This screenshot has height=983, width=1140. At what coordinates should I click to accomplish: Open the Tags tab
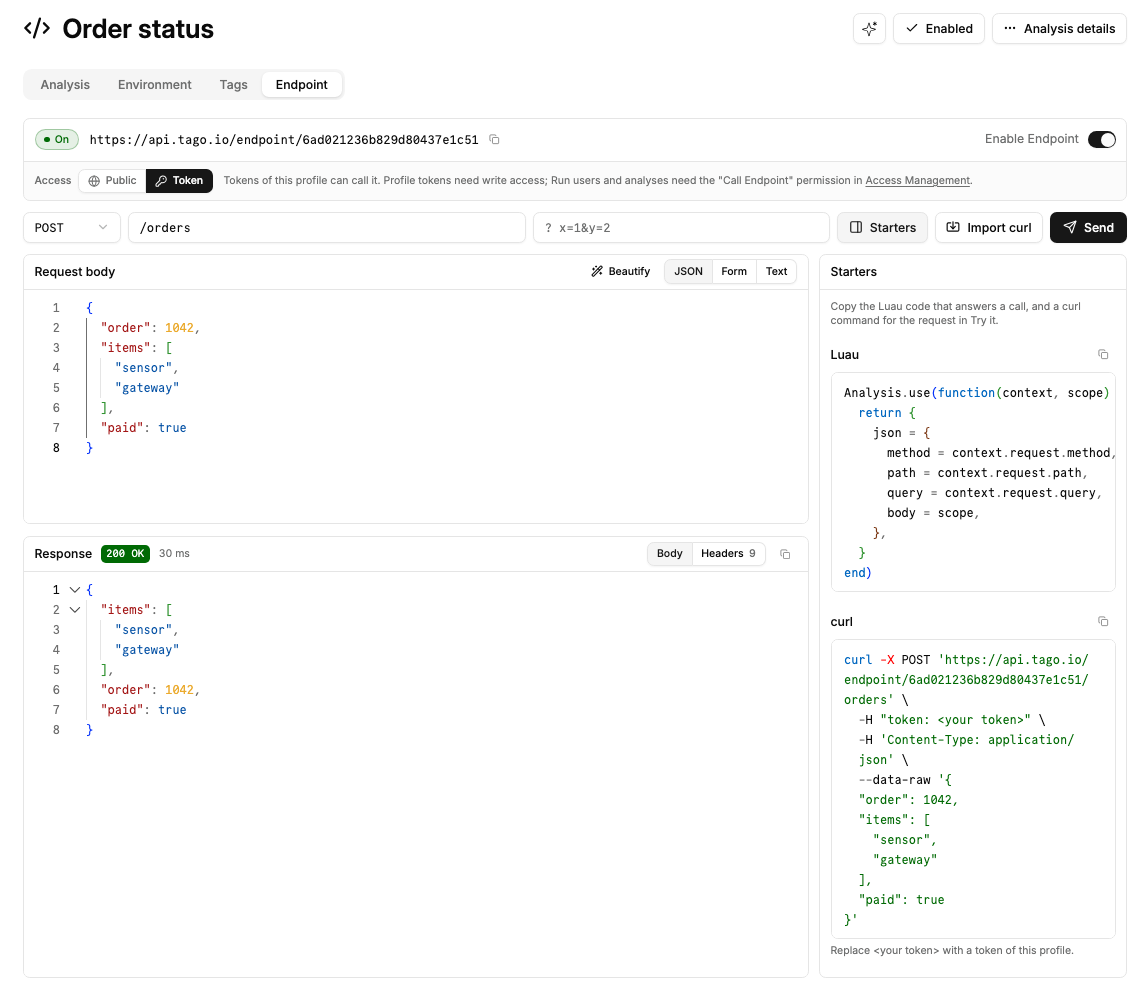point(233,85)
